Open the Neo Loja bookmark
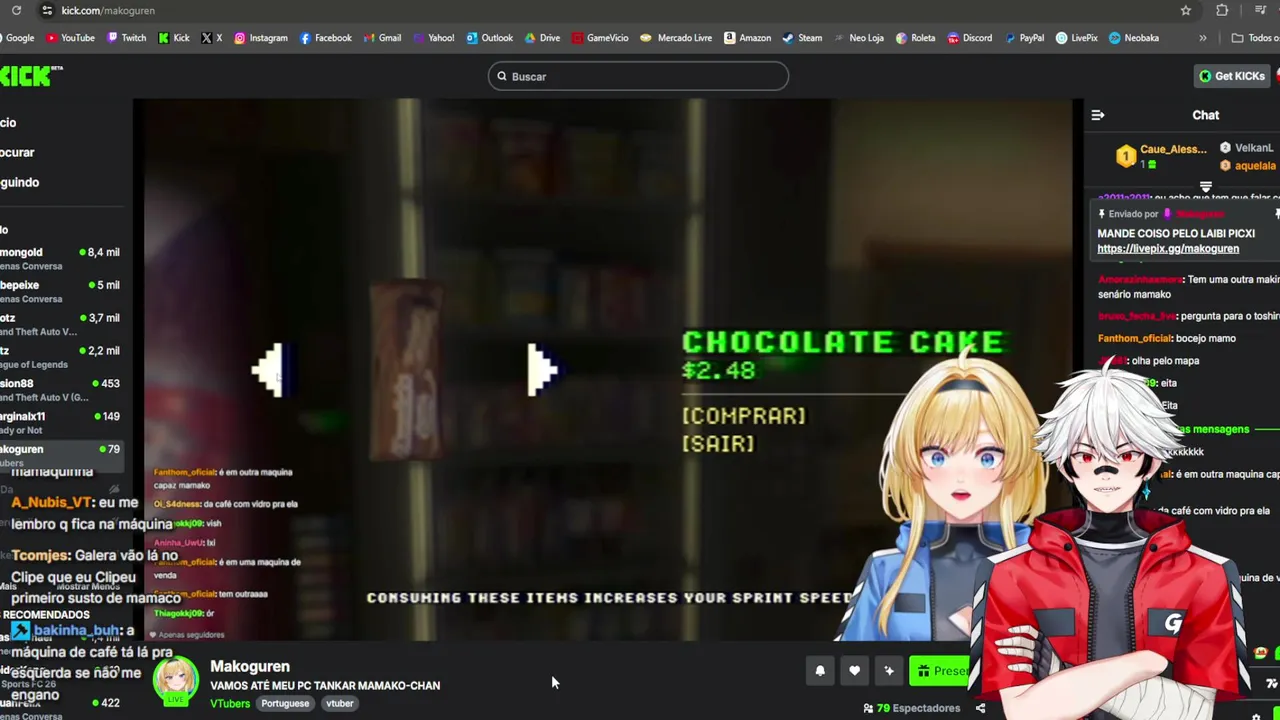This screenshot has height=720, width=1280. pos(858,38)
